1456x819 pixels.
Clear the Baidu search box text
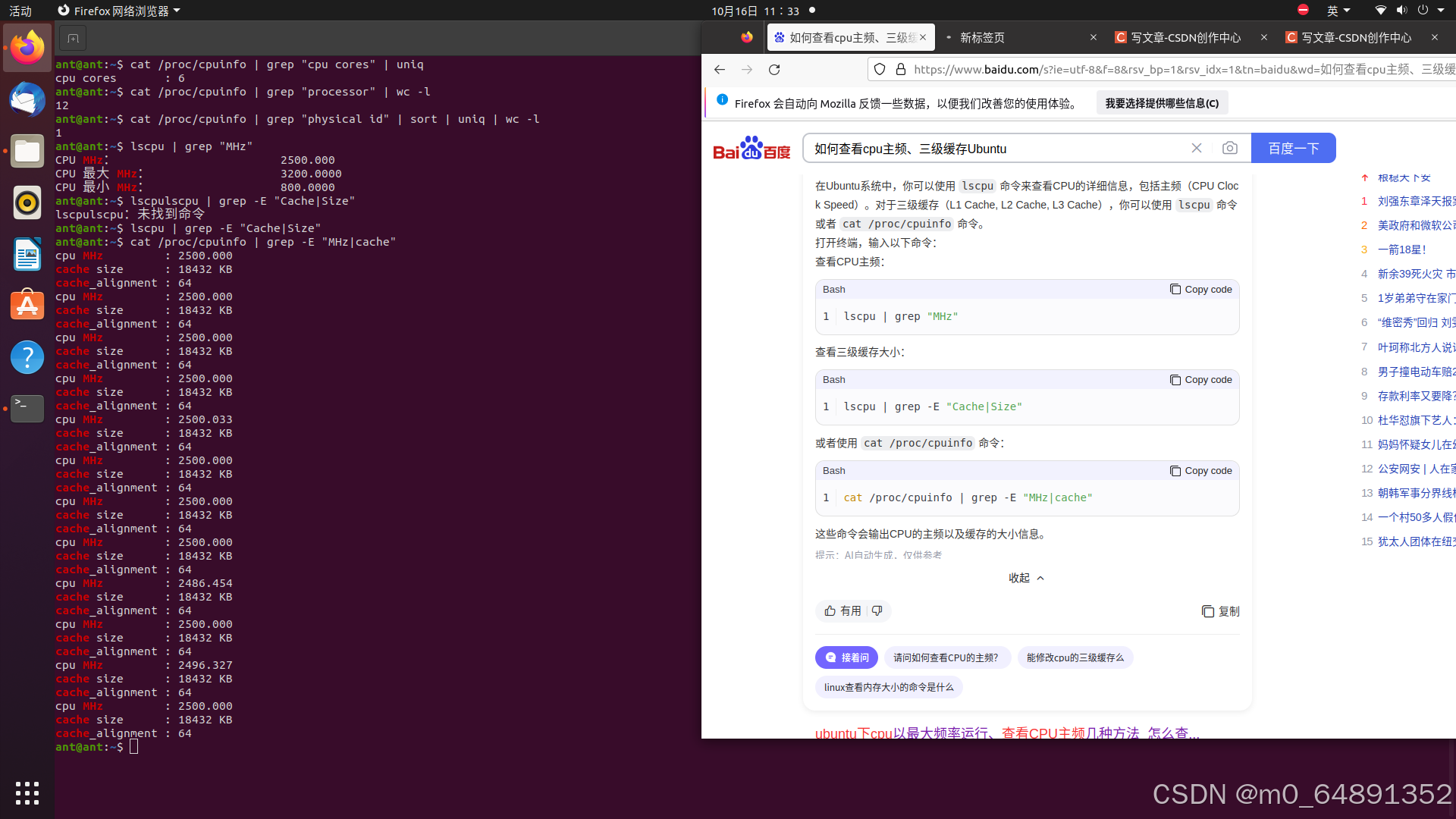click(1197, 149)
